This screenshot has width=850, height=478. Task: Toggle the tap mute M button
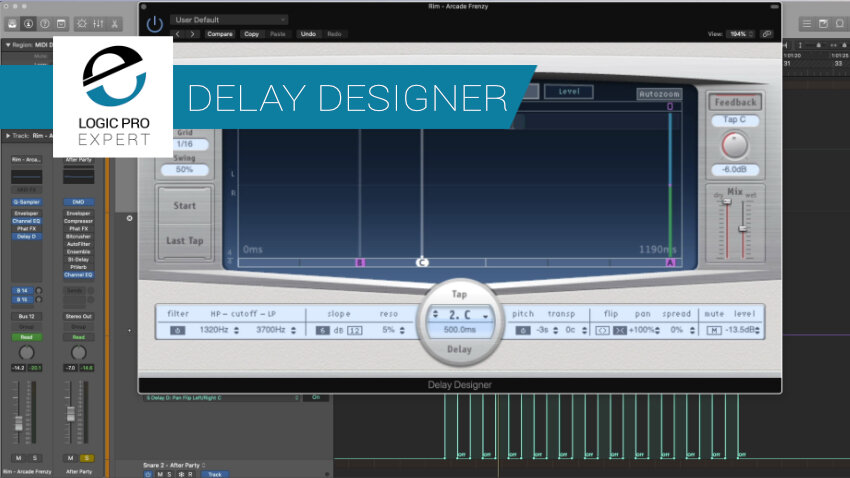(x=714, y=330)
